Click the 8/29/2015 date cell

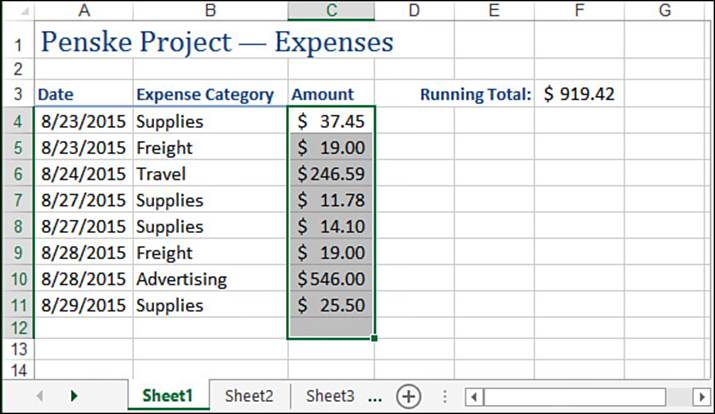click(x=84, y=305)
